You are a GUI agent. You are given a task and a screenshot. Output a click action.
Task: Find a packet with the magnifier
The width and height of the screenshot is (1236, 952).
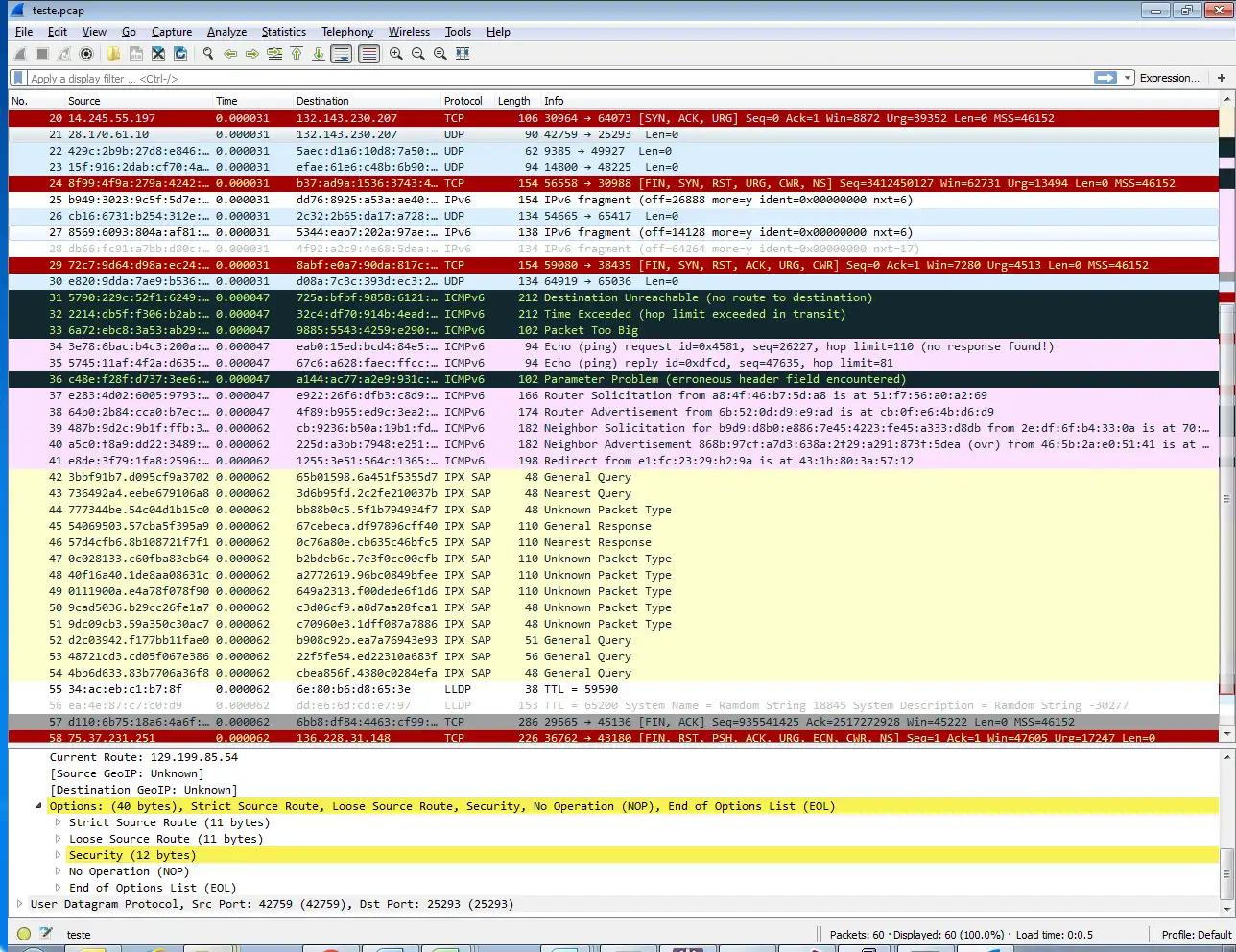[207, 54]
